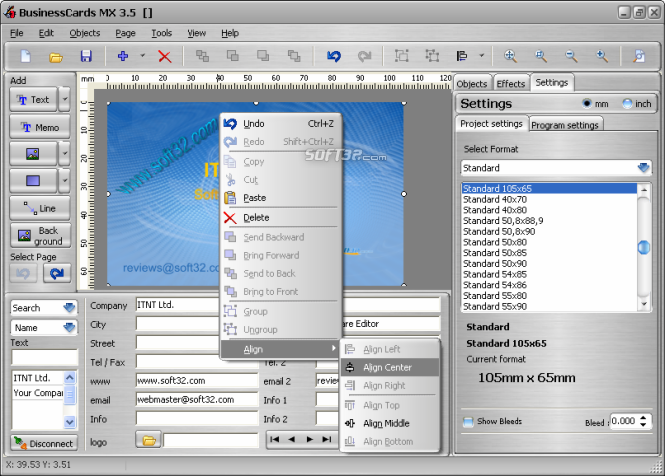Click the print preview icon at toolbar end
Screen dimensions: 665x476
(x=639, y=56)
